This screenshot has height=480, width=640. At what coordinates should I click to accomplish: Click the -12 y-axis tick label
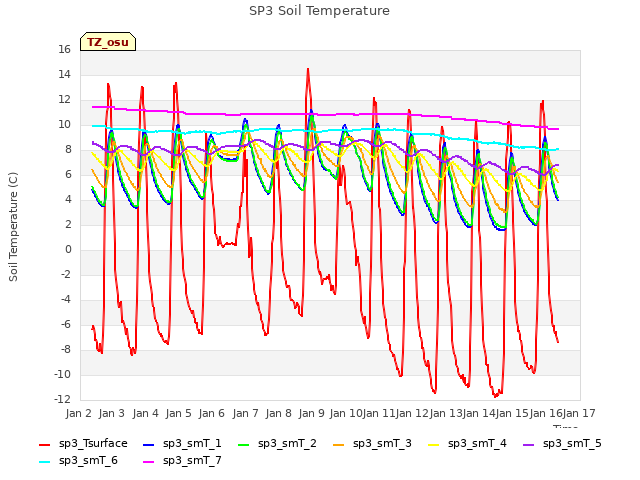[62, 399]
